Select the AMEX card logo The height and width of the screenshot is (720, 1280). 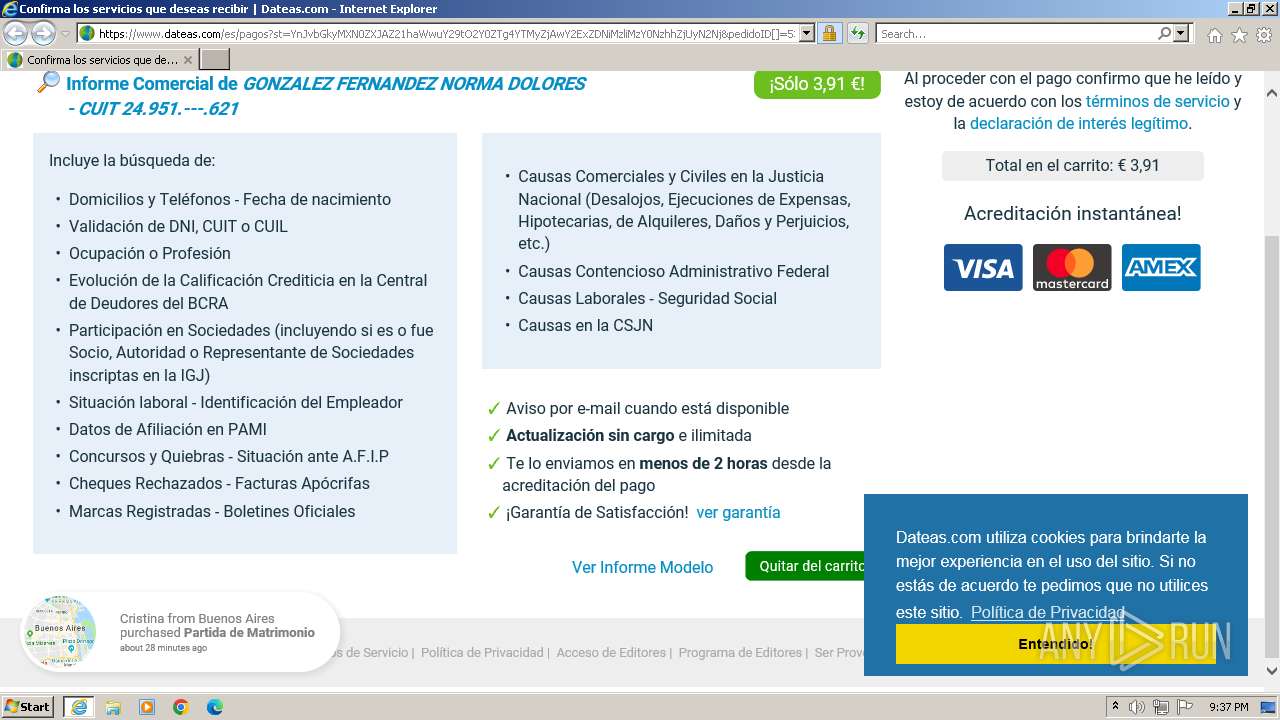(x=1161, y=268)
